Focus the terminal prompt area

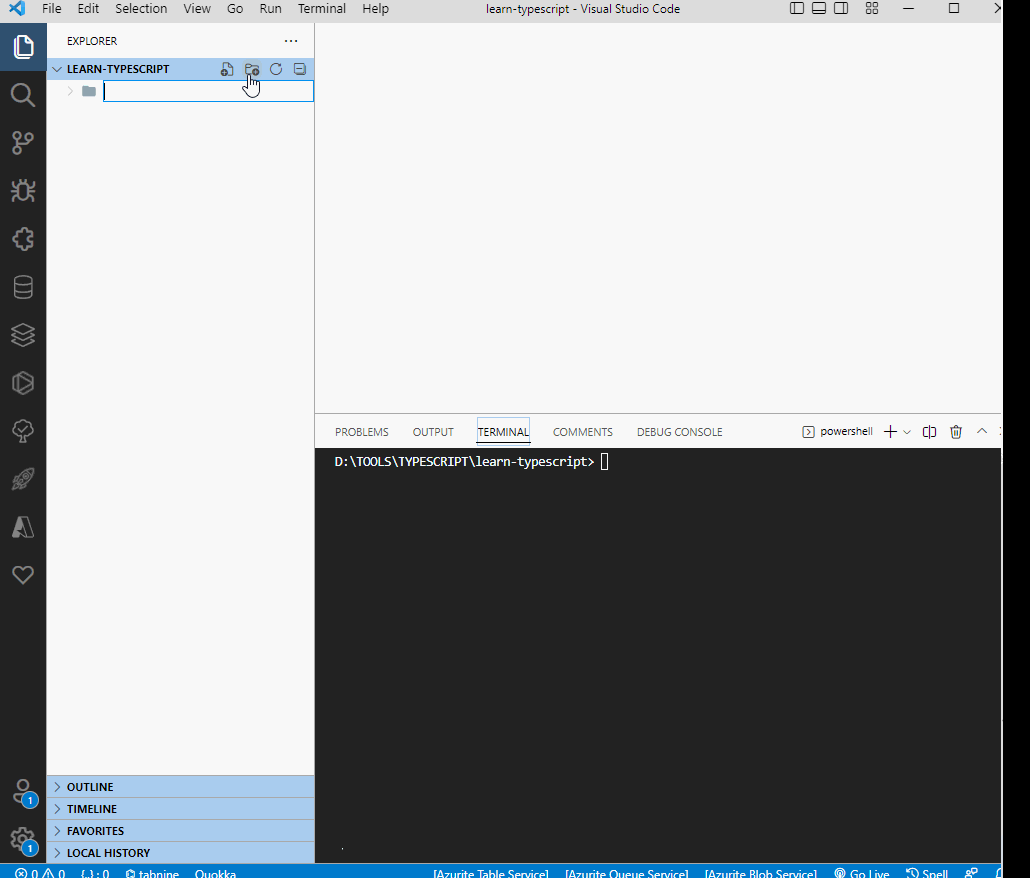point(658,655)
